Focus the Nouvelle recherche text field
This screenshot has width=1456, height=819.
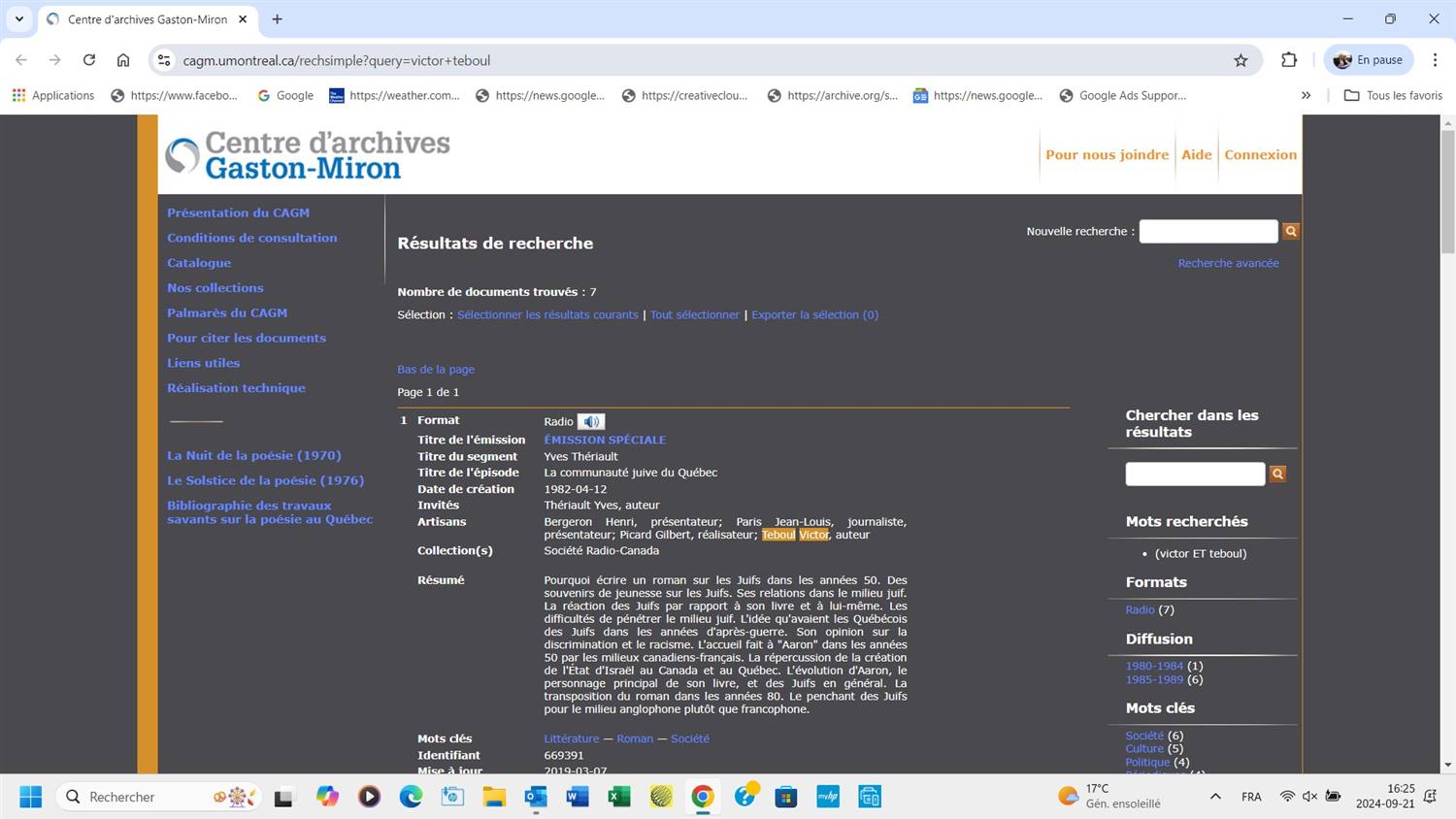pos(1208,231)
